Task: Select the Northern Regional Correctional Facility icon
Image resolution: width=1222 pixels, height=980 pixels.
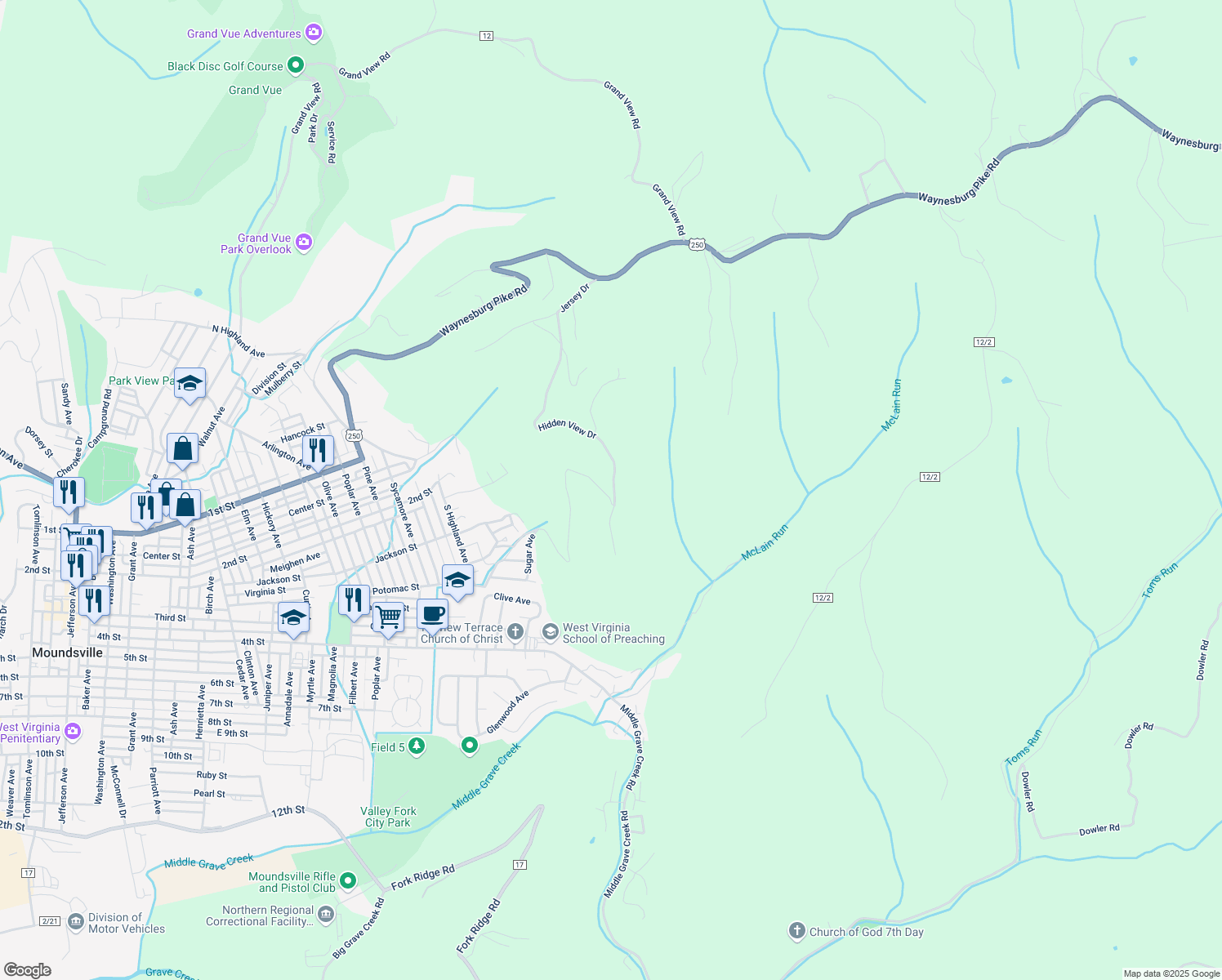Action: coord(326,913)
